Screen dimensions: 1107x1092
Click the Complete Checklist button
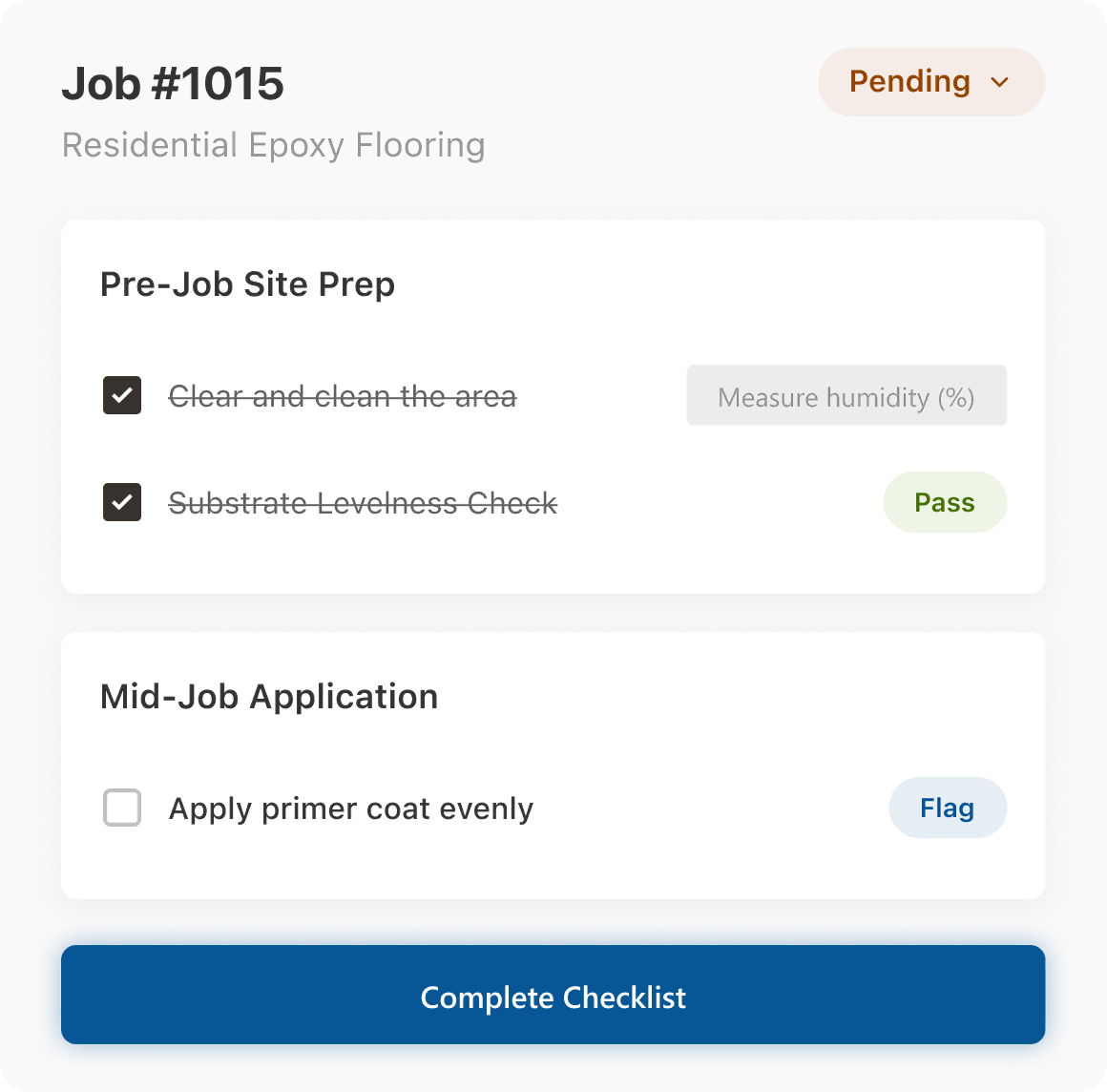tap(553, 995)
